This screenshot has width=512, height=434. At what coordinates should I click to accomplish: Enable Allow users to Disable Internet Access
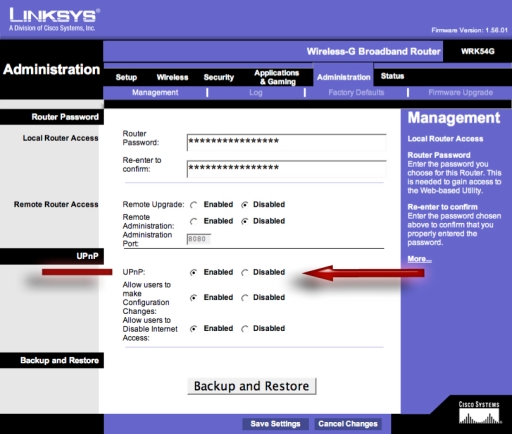(194, 329)
